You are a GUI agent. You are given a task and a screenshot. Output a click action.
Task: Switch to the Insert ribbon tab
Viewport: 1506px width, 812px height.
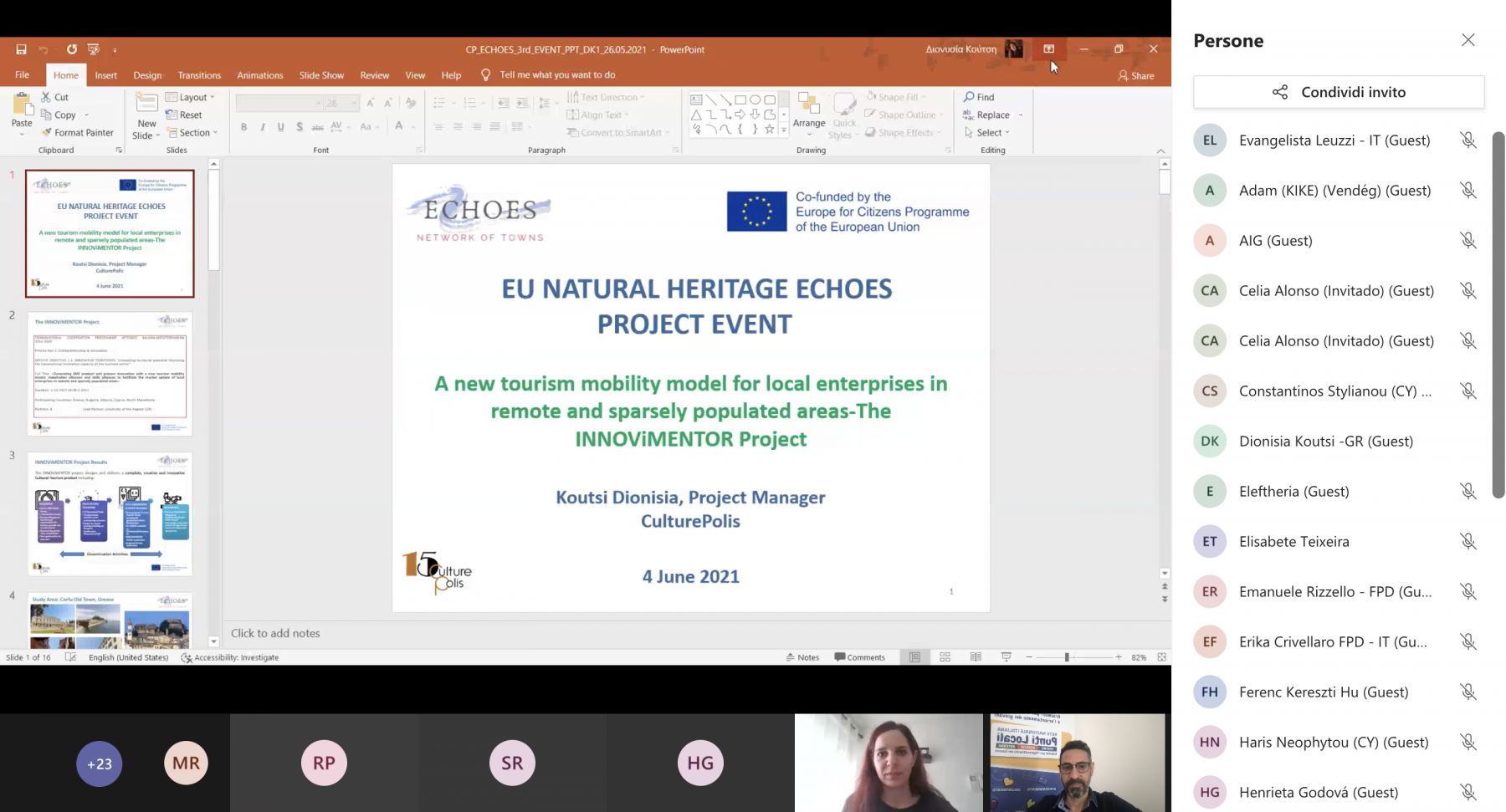(106, 75)
